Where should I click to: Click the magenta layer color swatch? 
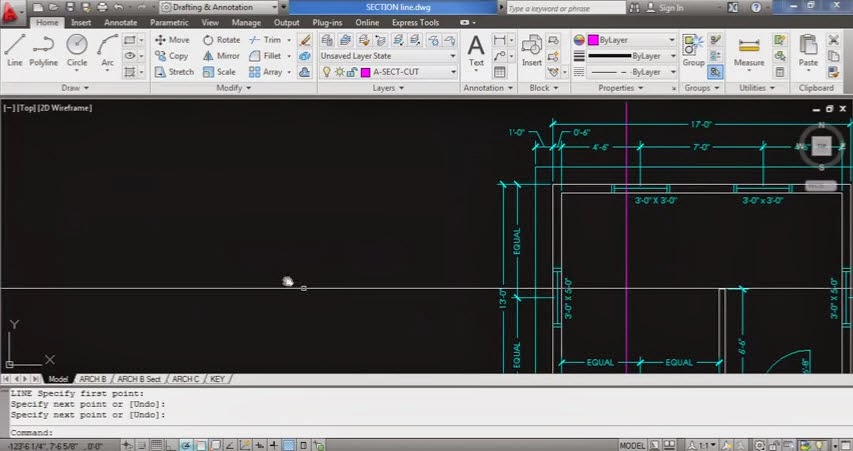click(366, 72)
